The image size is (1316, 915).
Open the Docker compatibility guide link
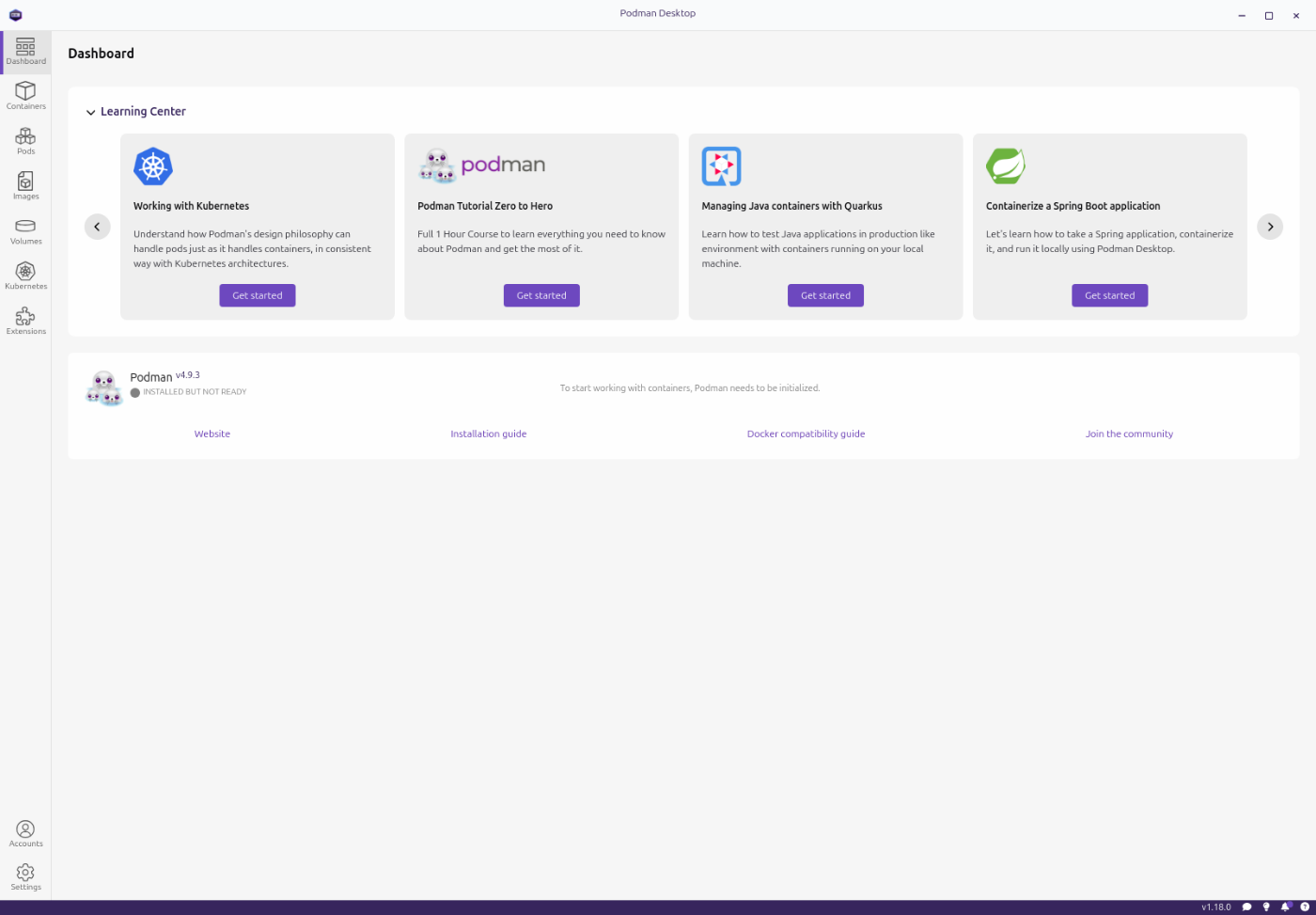coord(806,434)
